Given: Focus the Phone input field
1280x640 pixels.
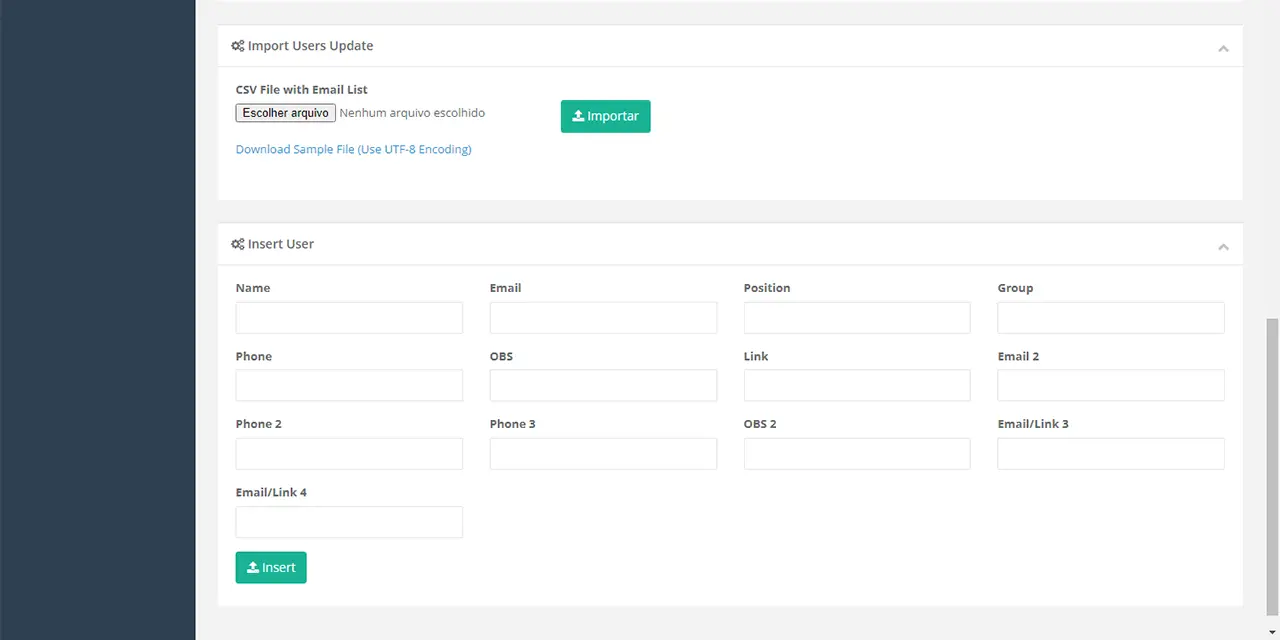Looking at the screenshot, I should pyautogui.click(x=349, y=386).
